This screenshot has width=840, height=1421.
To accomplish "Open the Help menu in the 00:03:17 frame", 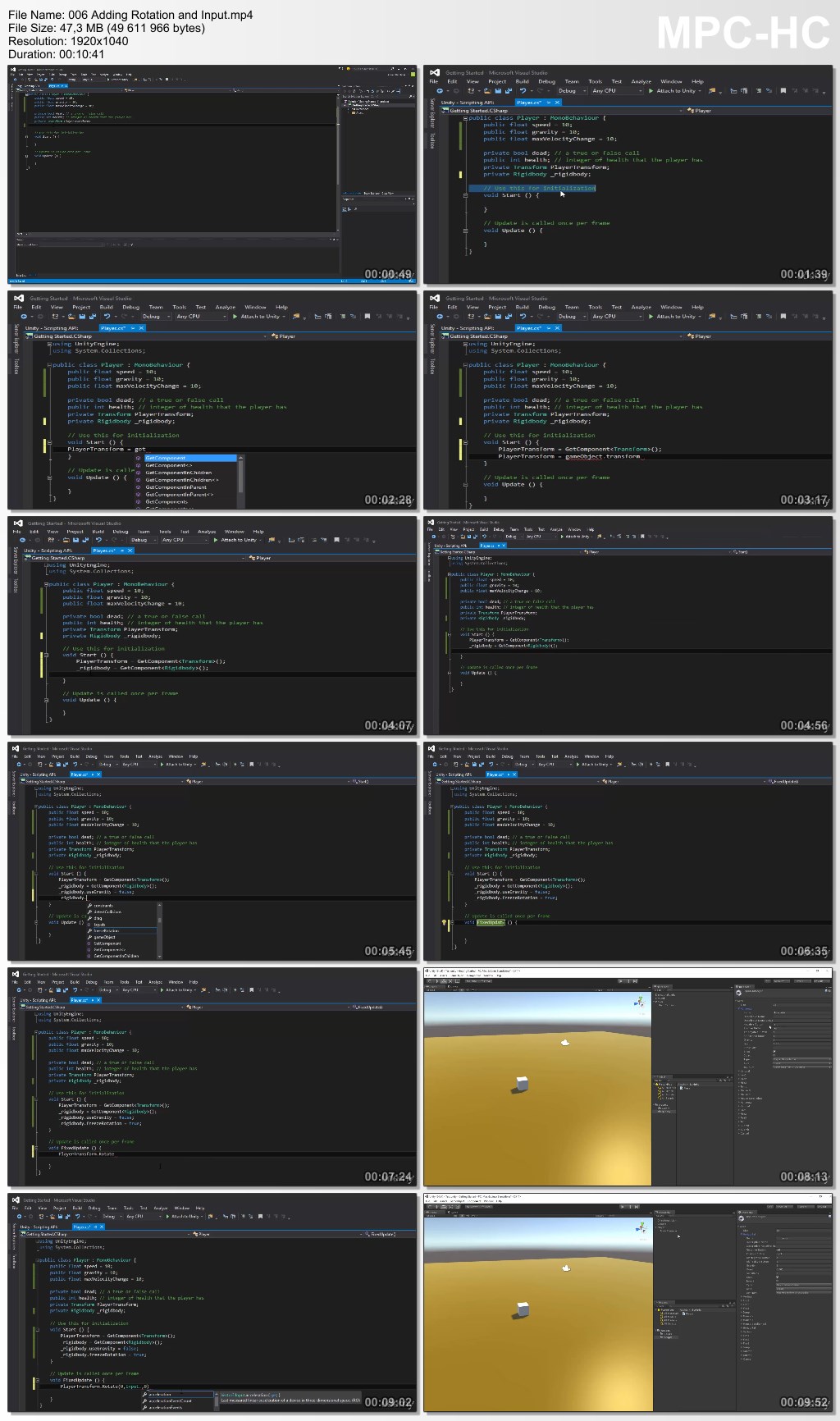I will point(697,307).
